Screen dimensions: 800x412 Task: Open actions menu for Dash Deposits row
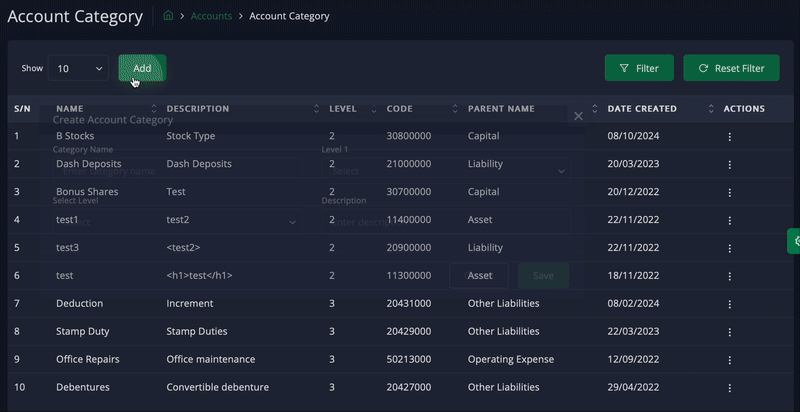pos(729,164)
